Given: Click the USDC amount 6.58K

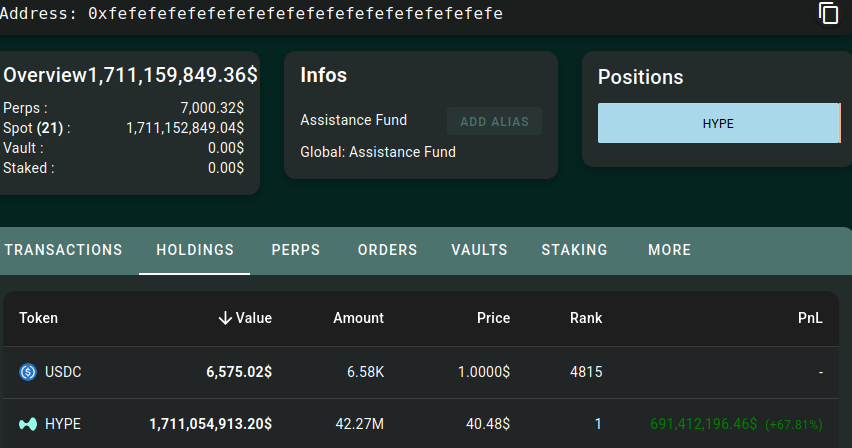Looking at the screenshot, I should [366, 372].
